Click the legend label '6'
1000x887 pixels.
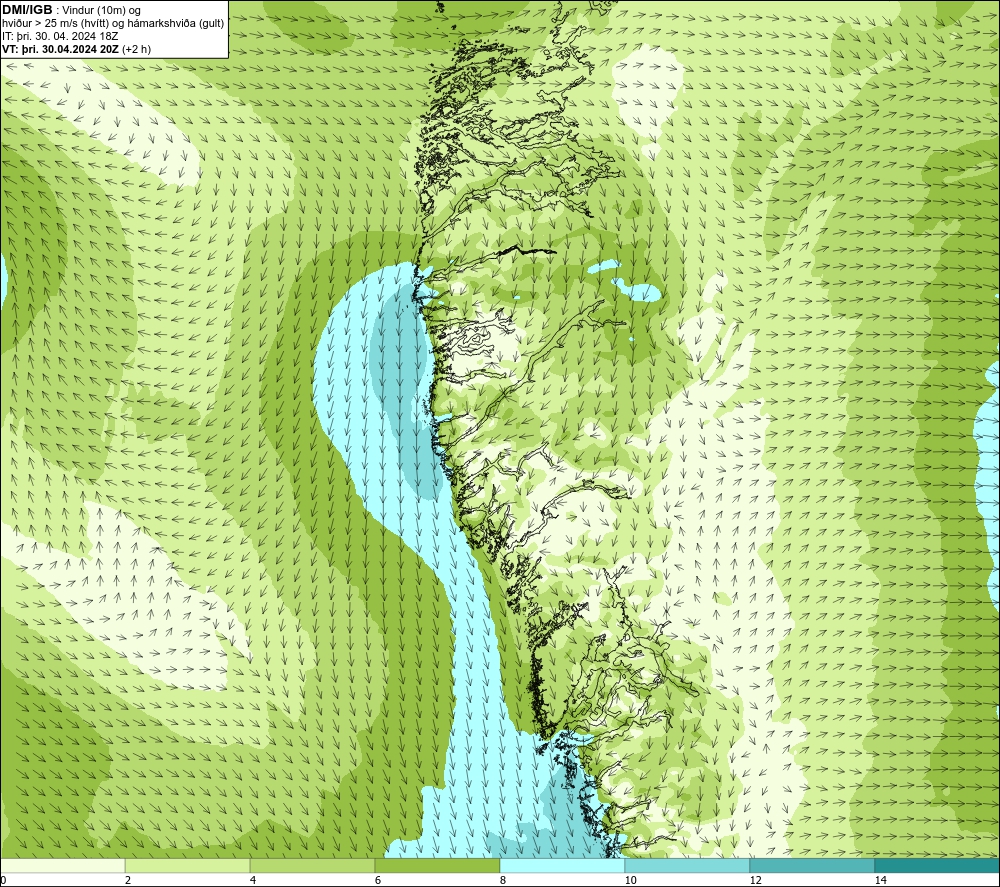pyautogui.click(x=378, y=881)
